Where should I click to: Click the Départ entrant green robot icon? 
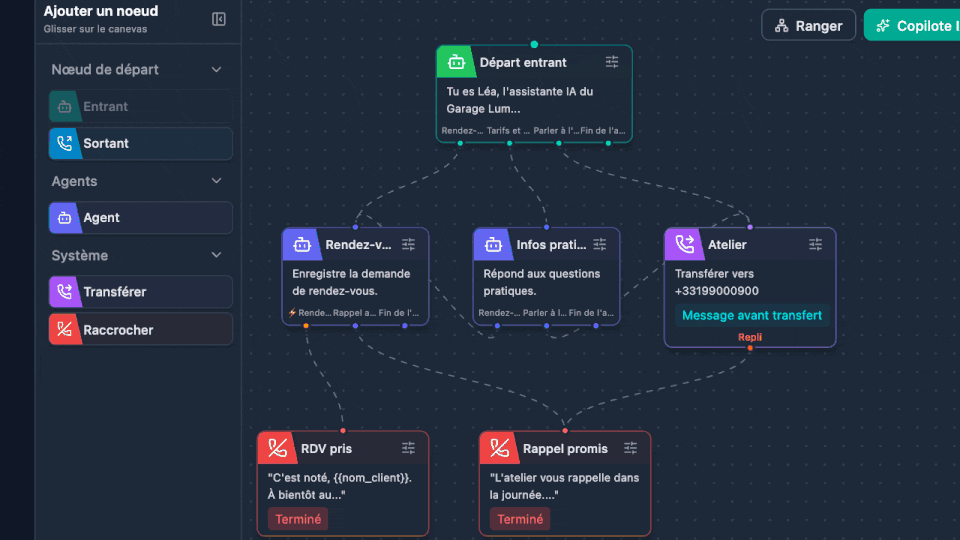tap(456, 62)
